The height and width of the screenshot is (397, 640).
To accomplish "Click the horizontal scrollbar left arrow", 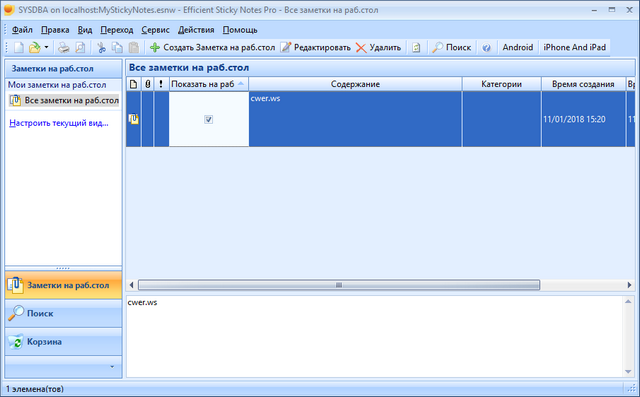I will 131,285.
